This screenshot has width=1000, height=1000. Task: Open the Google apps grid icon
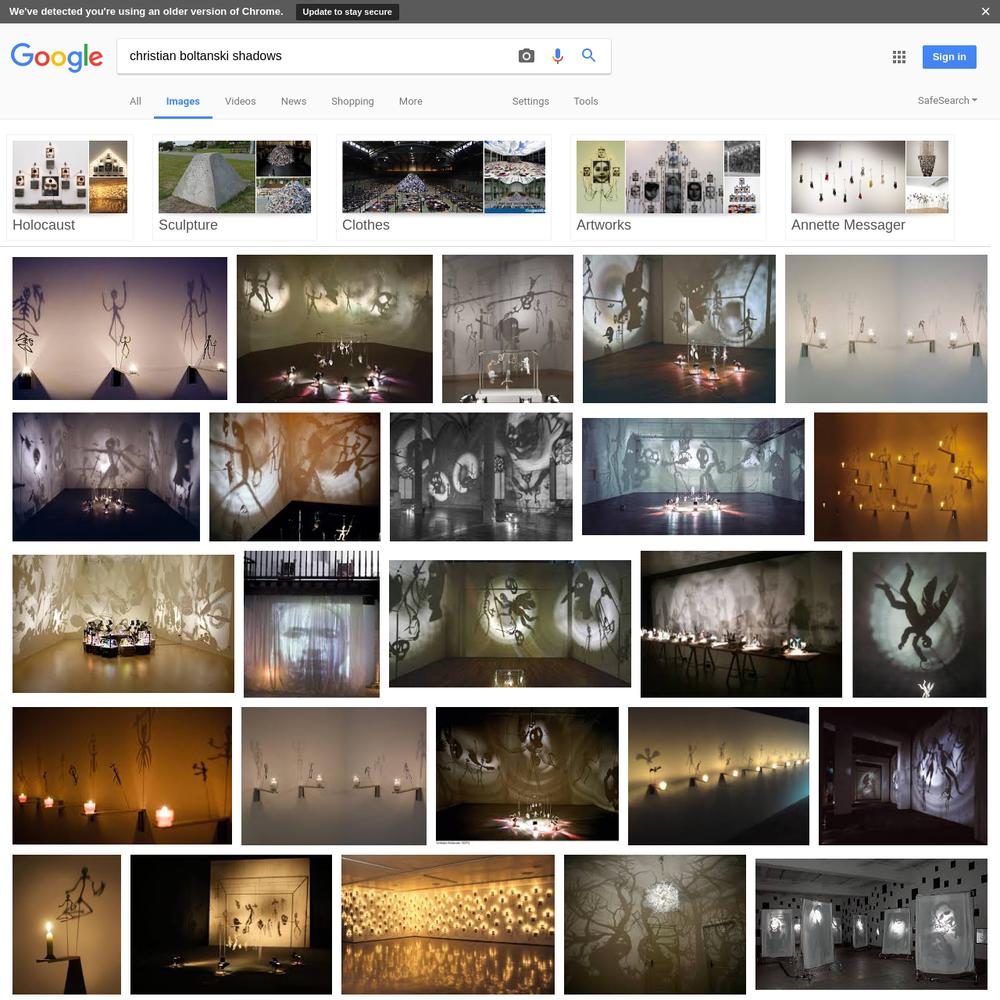coord(899,57)
